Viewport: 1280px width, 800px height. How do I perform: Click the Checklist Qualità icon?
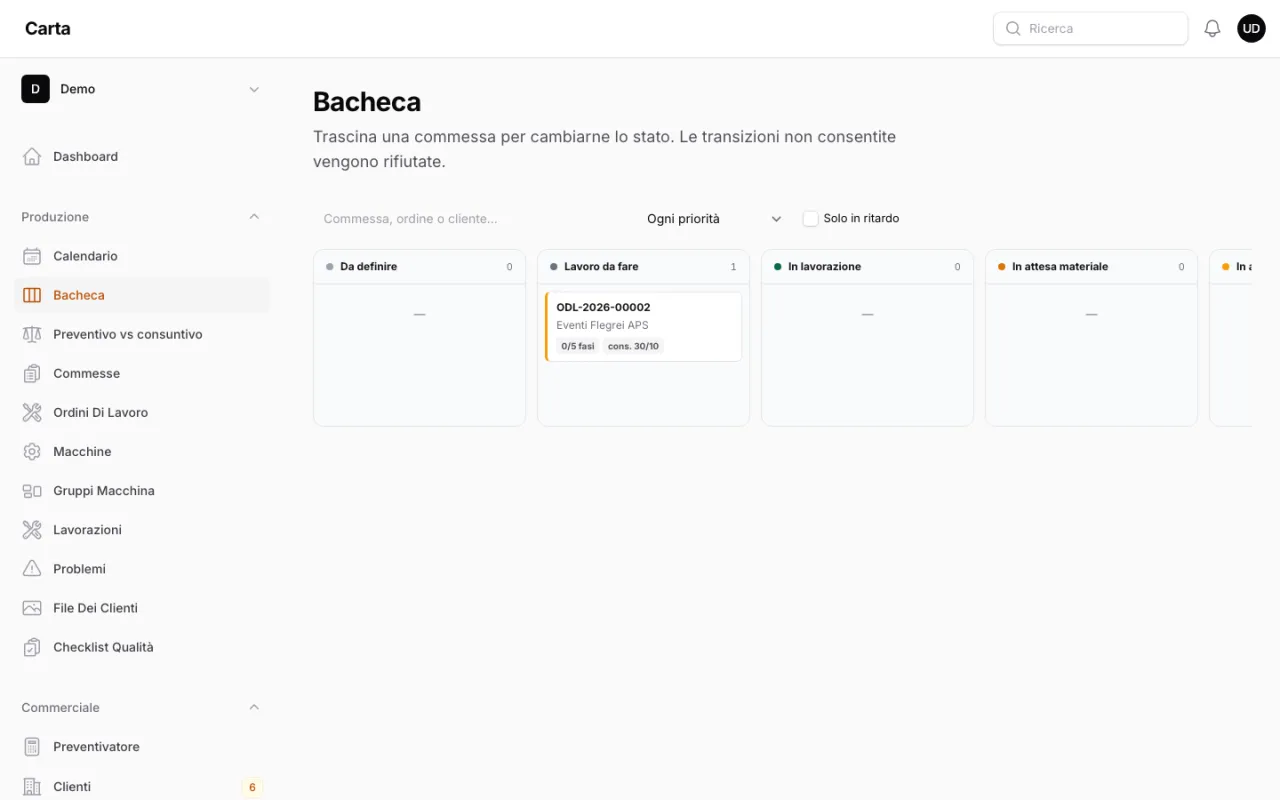32,647
